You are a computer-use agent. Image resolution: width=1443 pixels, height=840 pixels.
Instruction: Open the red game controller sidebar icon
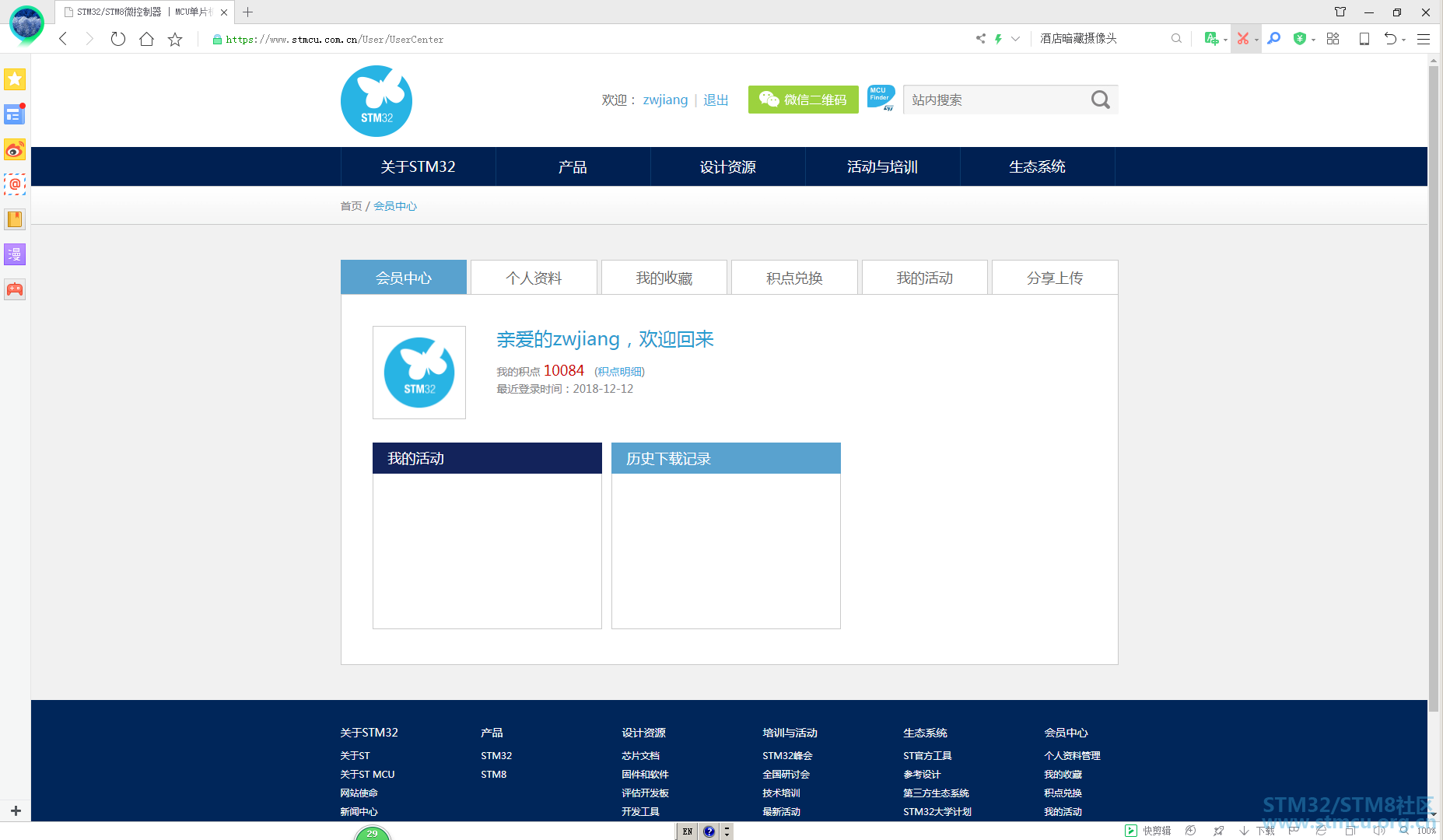point(15,289)
